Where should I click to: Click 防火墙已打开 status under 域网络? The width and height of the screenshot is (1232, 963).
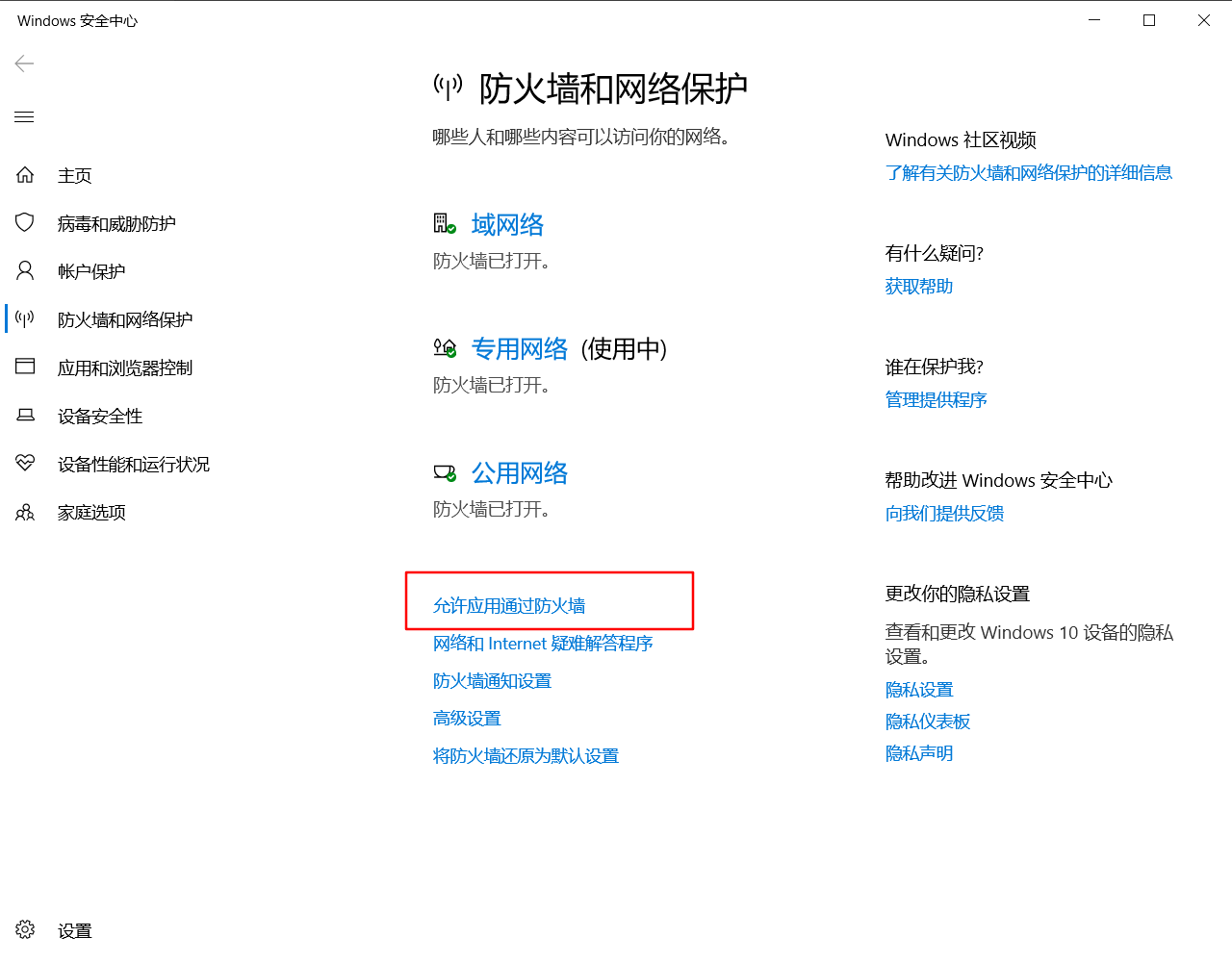491,261
